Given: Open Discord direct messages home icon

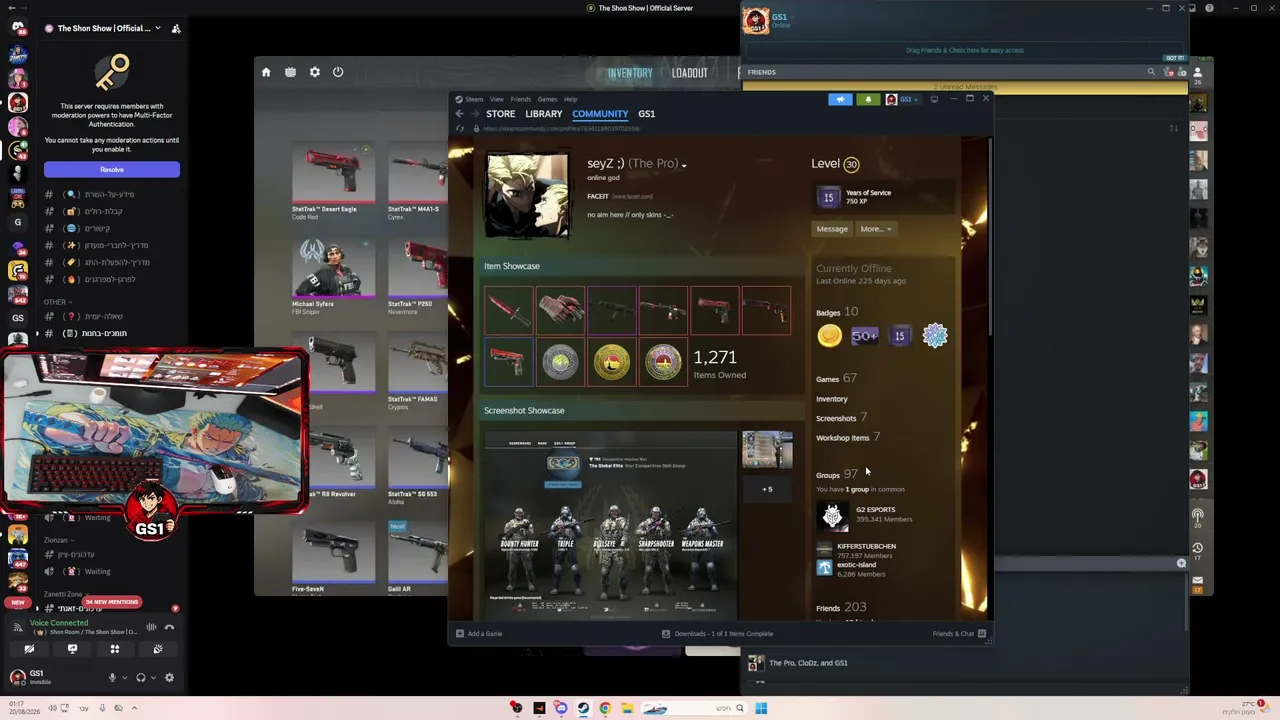Looking at the screenshot, I should coord(17,28).
